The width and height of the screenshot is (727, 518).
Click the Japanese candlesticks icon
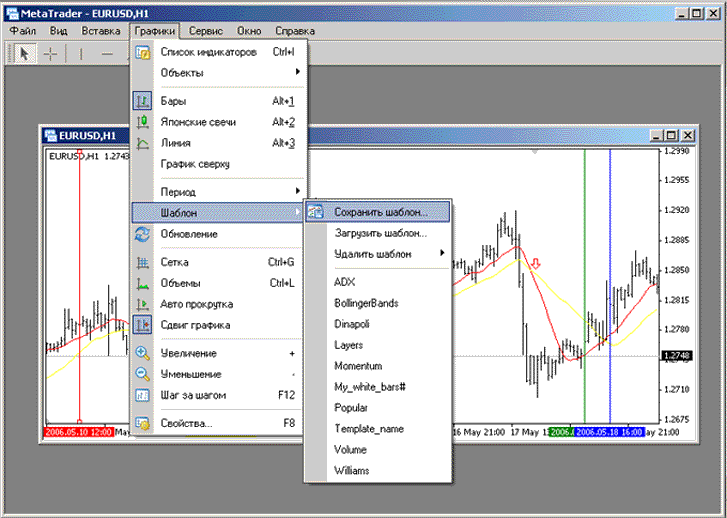click(143, 122)
